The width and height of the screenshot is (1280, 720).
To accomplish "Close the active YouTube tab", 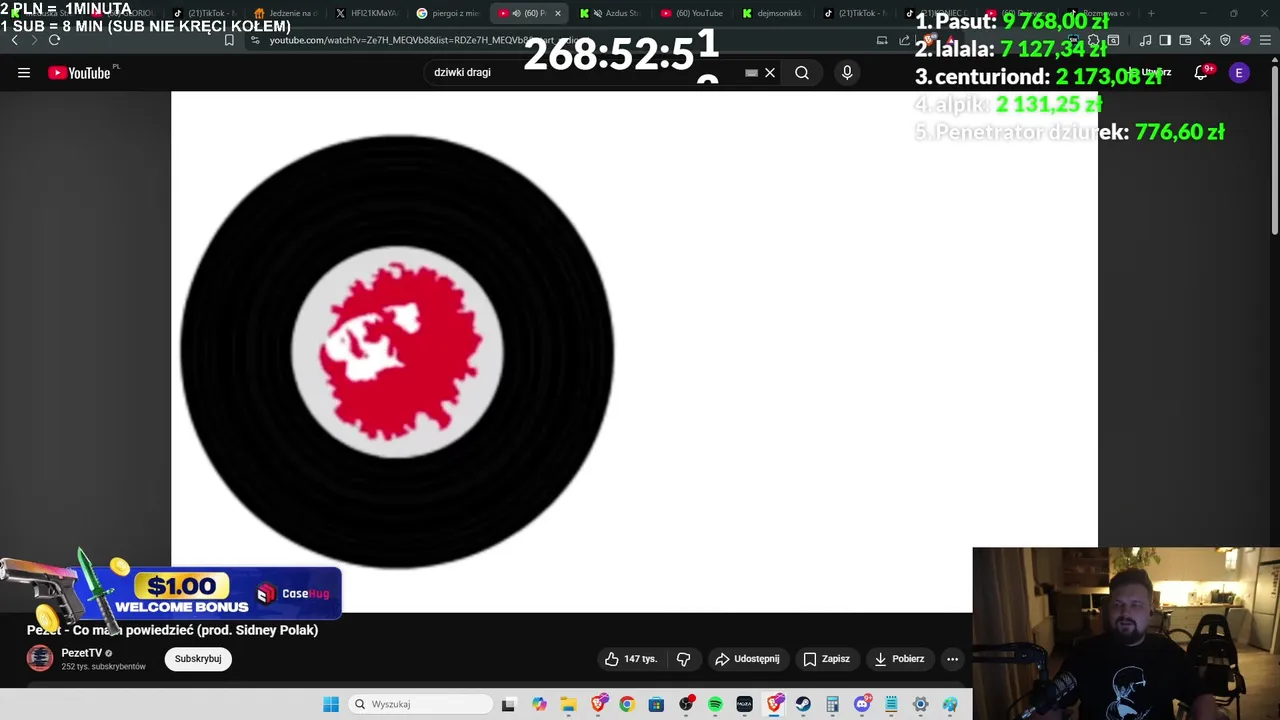I will click(558, 13).
